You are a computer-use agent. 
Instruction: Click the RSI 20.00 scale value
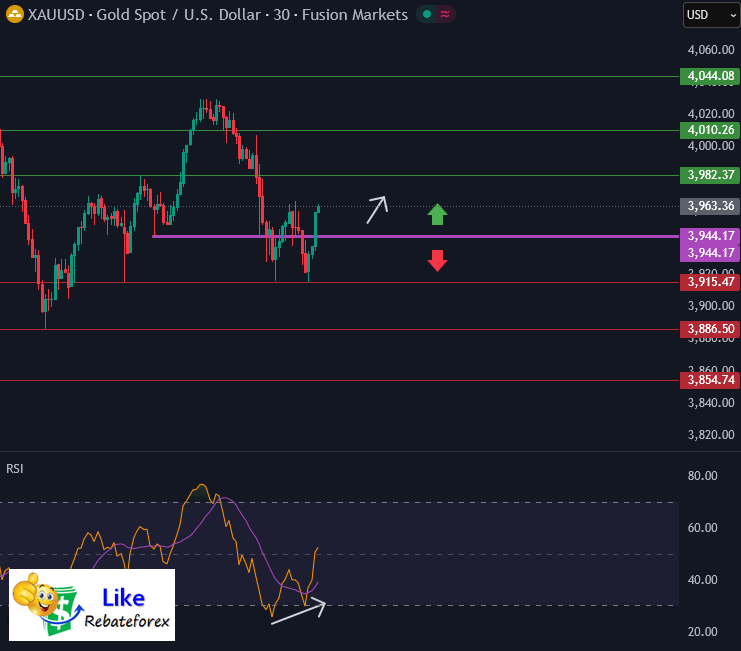(702, 632)
